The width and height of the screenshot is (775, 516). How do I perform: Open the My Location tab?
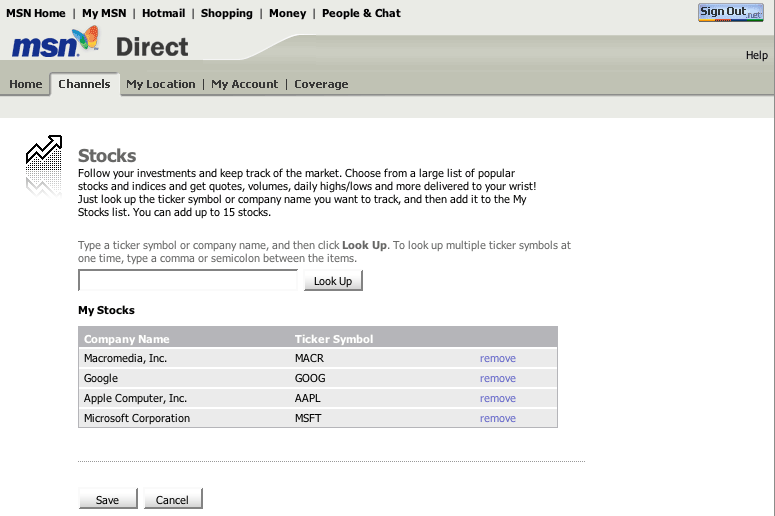click(x=161, y=84)
